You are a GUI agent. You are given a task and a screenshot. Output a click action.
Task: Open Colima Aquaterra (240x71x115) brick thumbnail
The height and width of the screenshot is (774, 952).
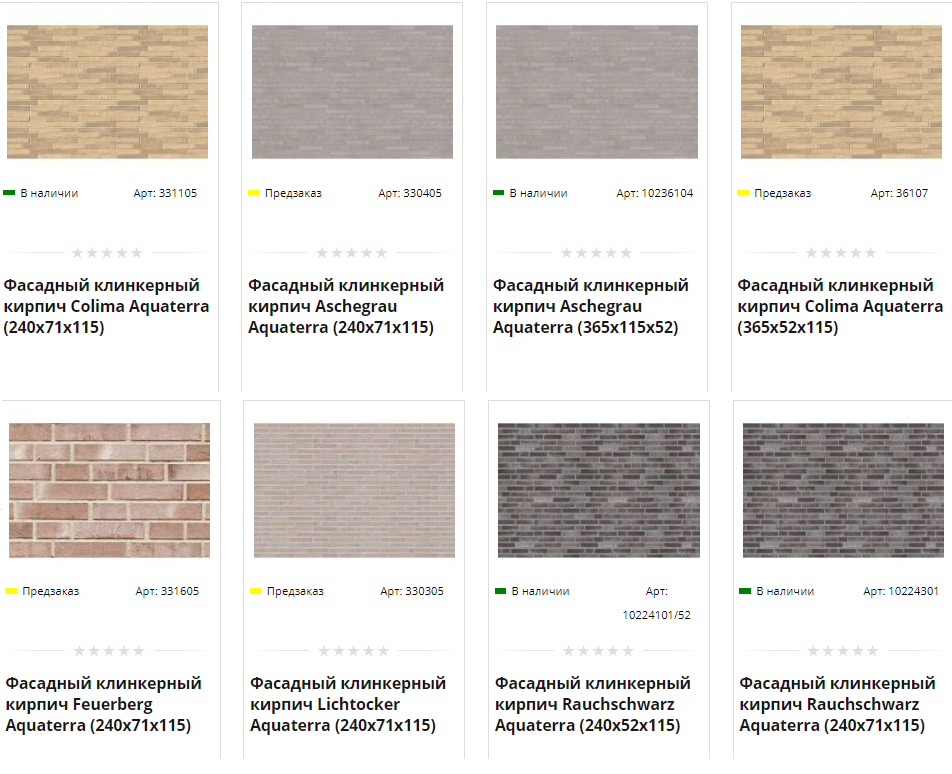click(107, 92)
